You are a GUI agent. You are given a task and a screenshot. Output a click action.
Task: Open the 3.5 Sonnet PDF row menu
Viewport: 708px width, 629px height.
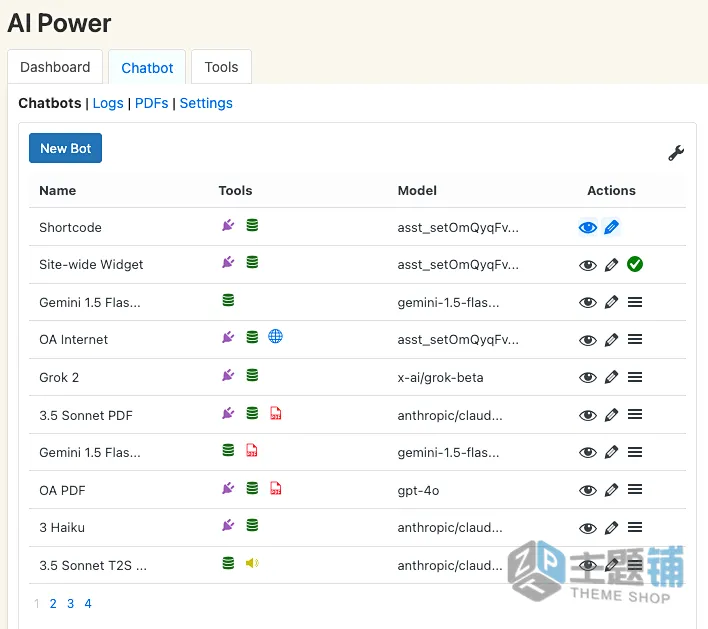[x=635, y=415]
